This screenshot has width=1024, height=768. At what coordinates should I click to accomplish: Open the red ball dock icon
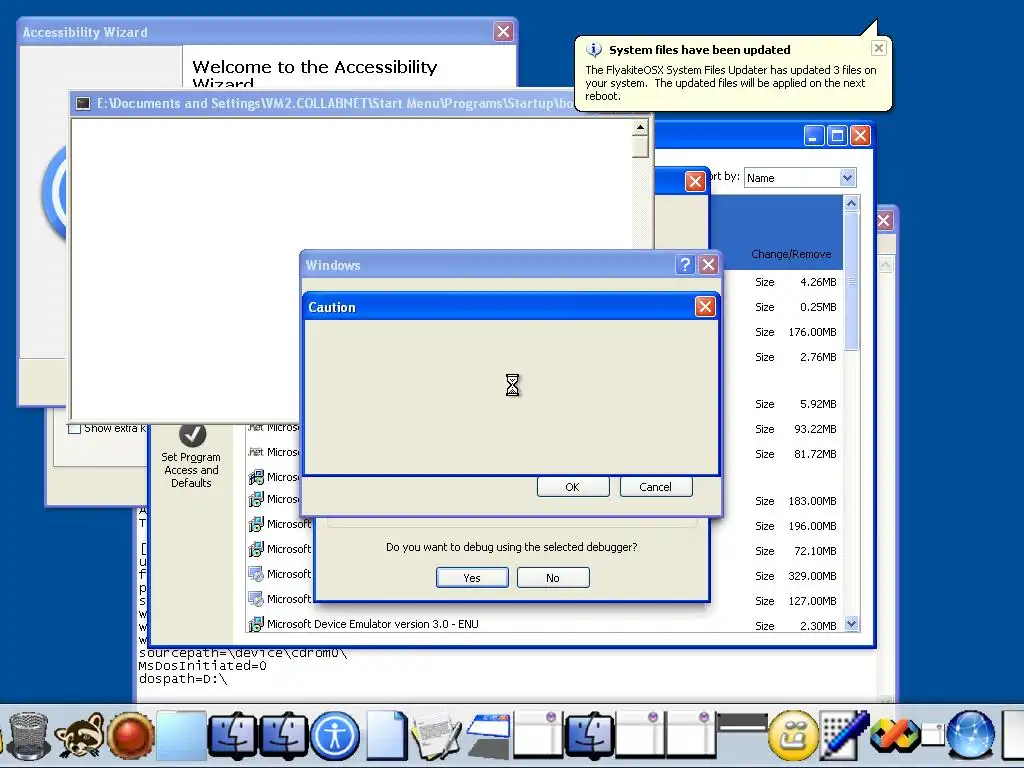(130, 736)
